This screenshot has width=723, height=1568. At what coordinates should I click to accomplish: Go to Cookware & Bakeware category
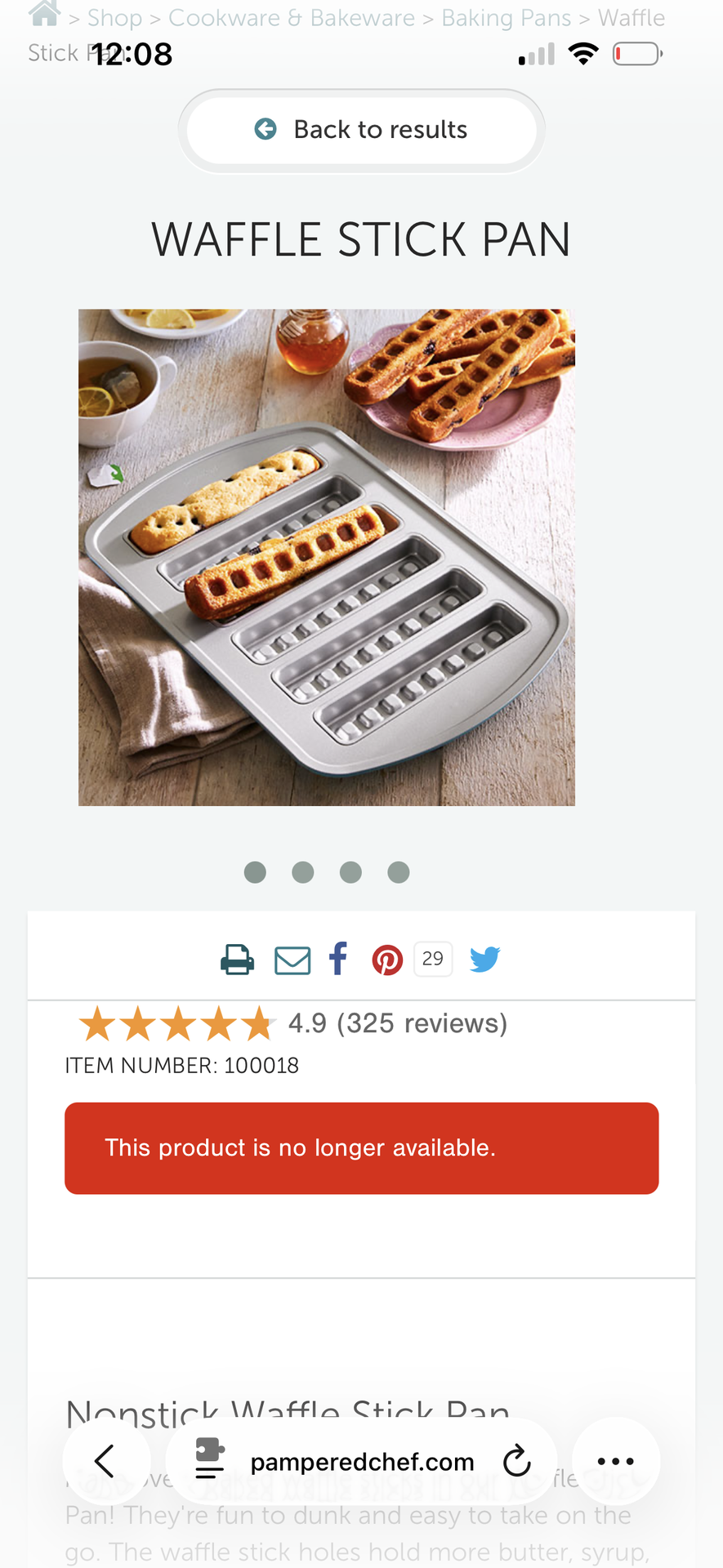[x=292, y=18]
